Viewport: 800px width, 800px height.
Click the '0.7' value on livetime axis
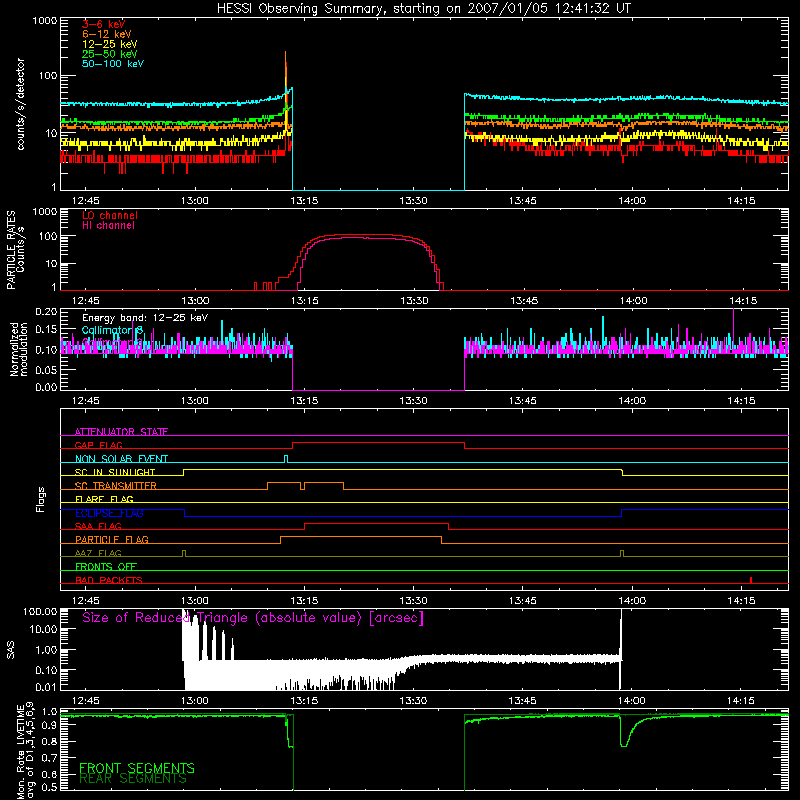49,758
